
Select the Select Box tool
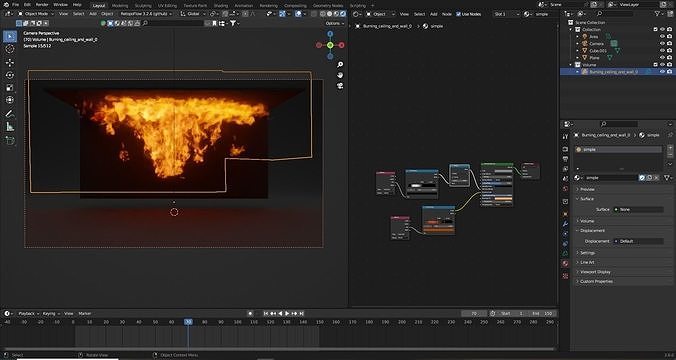(9, 36)
